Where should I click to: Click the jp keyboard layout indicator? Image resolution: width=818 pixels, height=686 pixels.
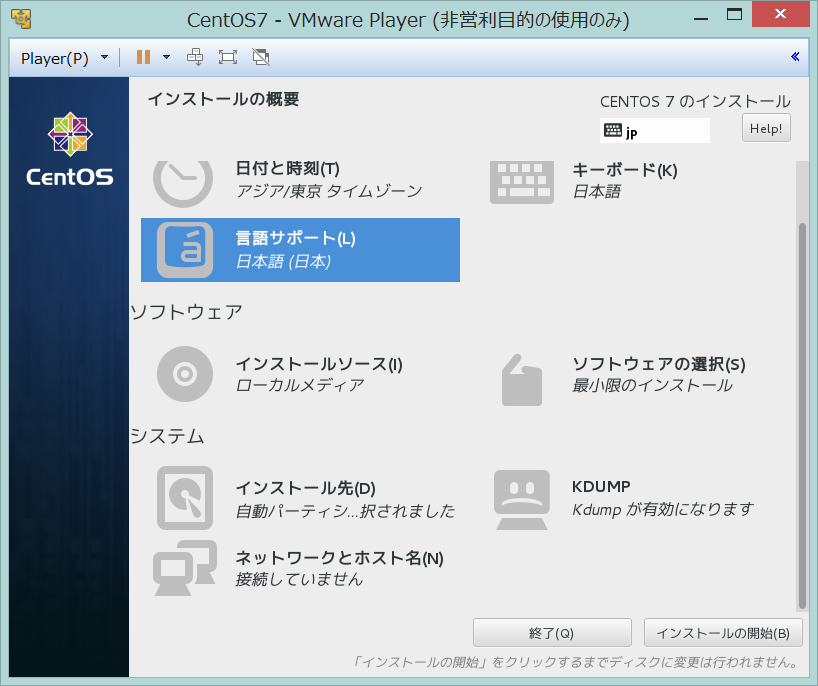tap(655, 130)
